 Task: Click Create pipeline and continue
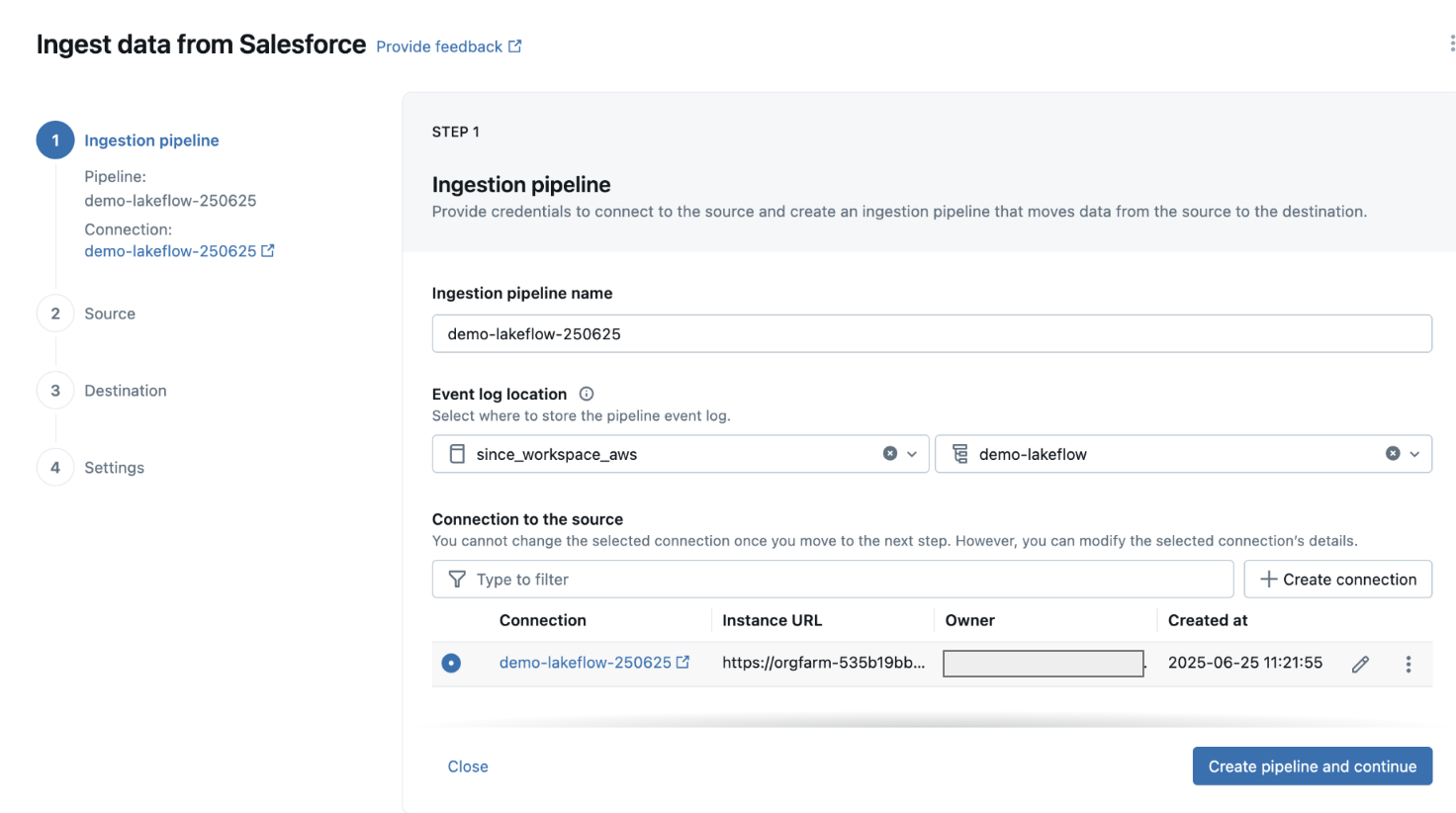coord(1312,766)
